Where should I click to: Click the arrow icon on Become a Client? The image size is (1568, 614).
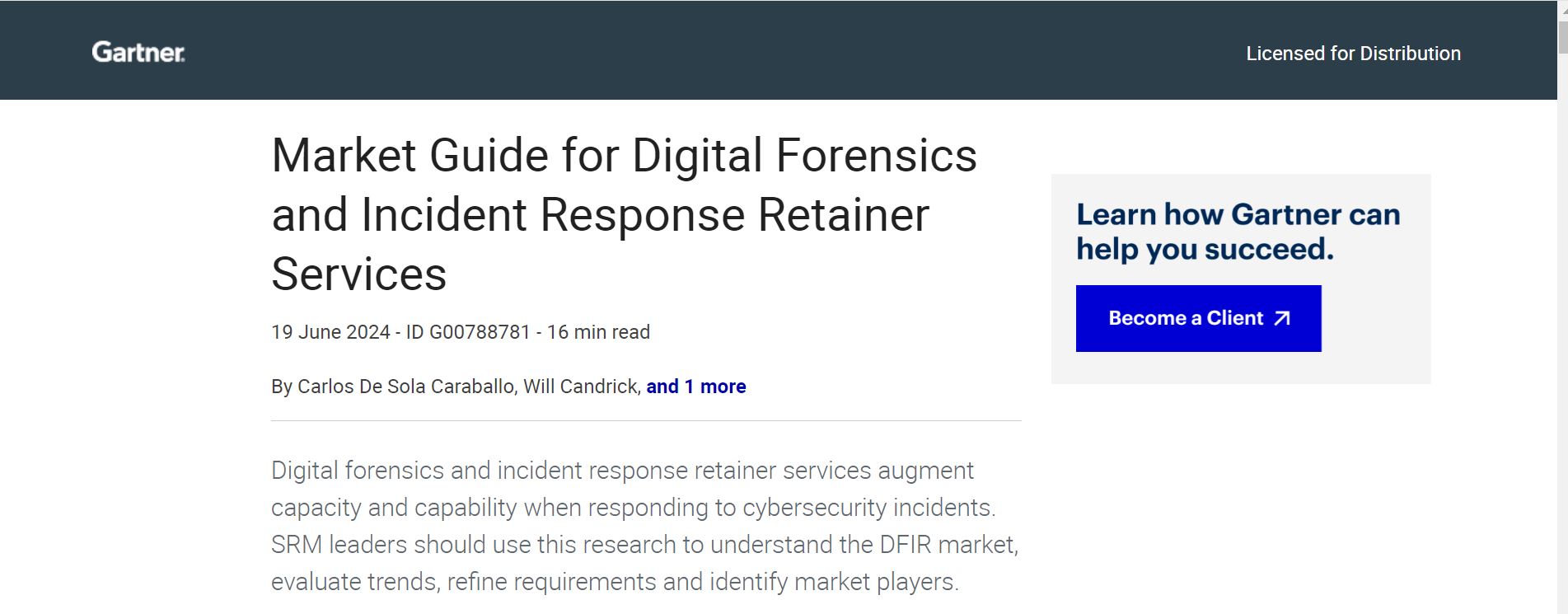(1282, 318)
